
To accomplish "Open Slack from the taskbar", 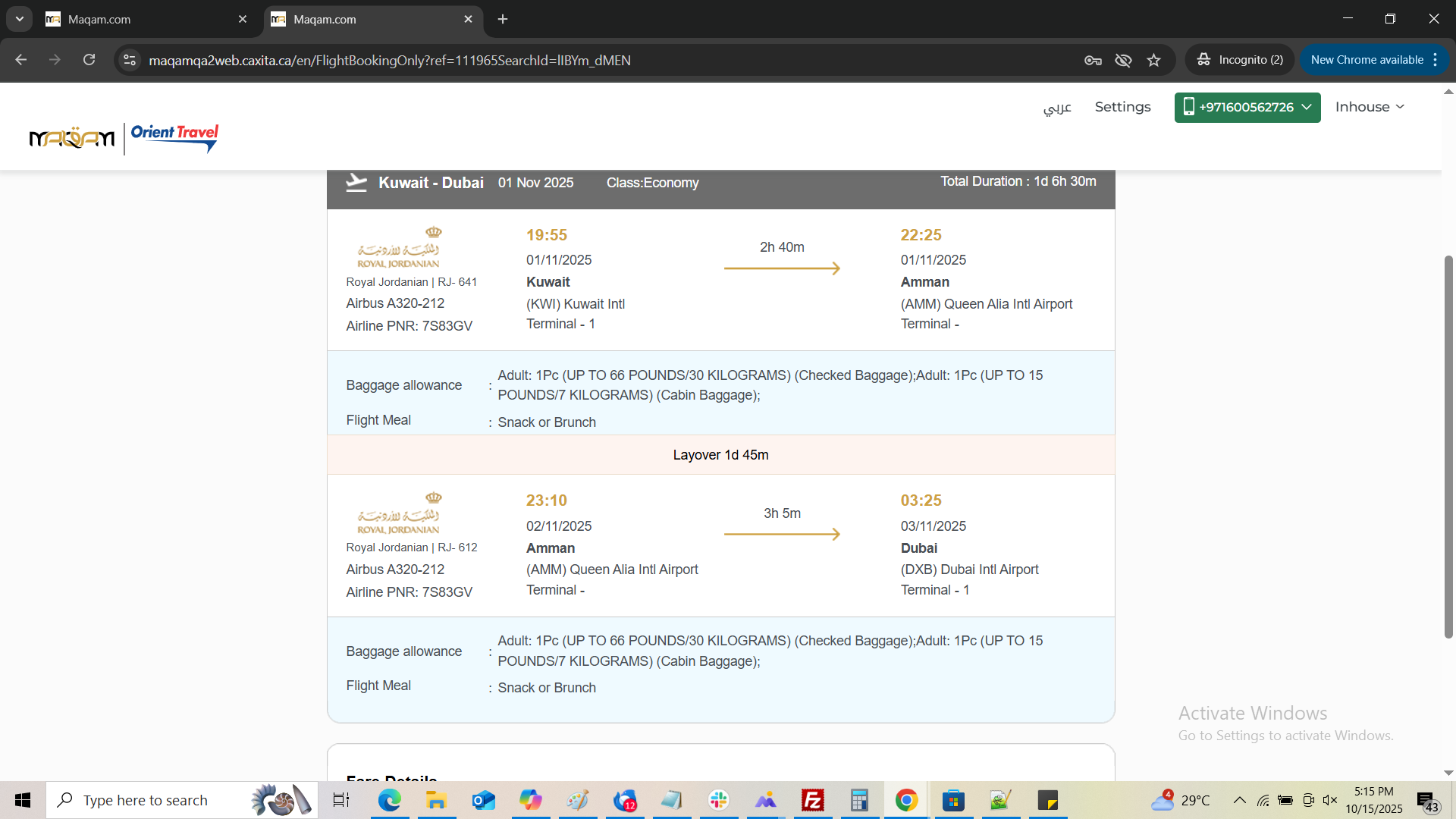I will point(718,800).
